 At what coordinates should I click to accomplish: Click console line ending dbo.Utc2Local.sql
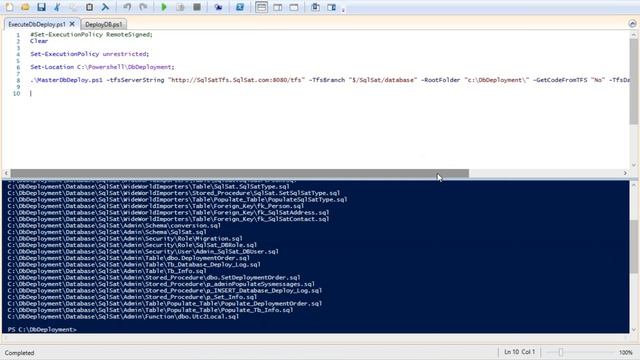click(123, 316)
